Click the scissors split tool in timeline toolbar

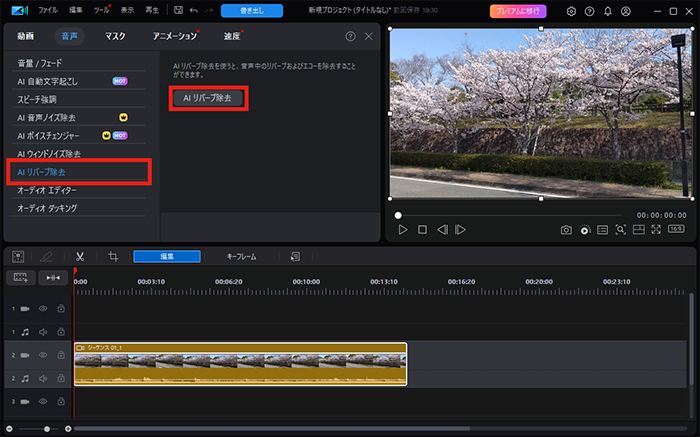79,257
